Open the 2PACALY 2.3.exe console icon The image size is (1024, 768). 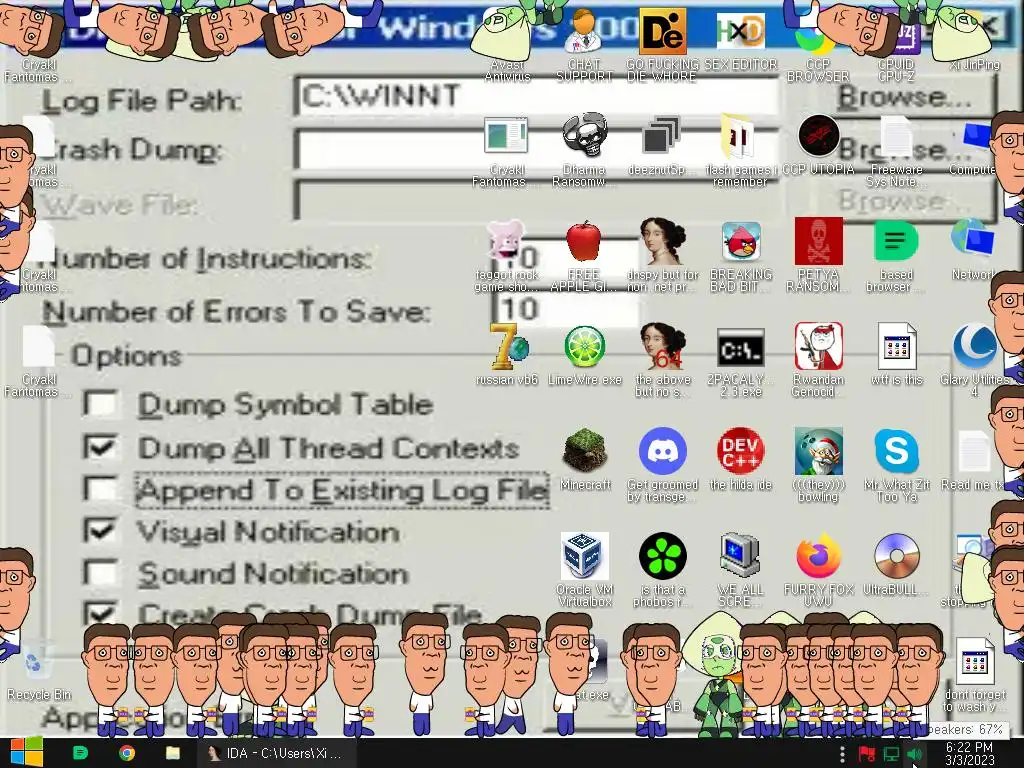point(741,348)
